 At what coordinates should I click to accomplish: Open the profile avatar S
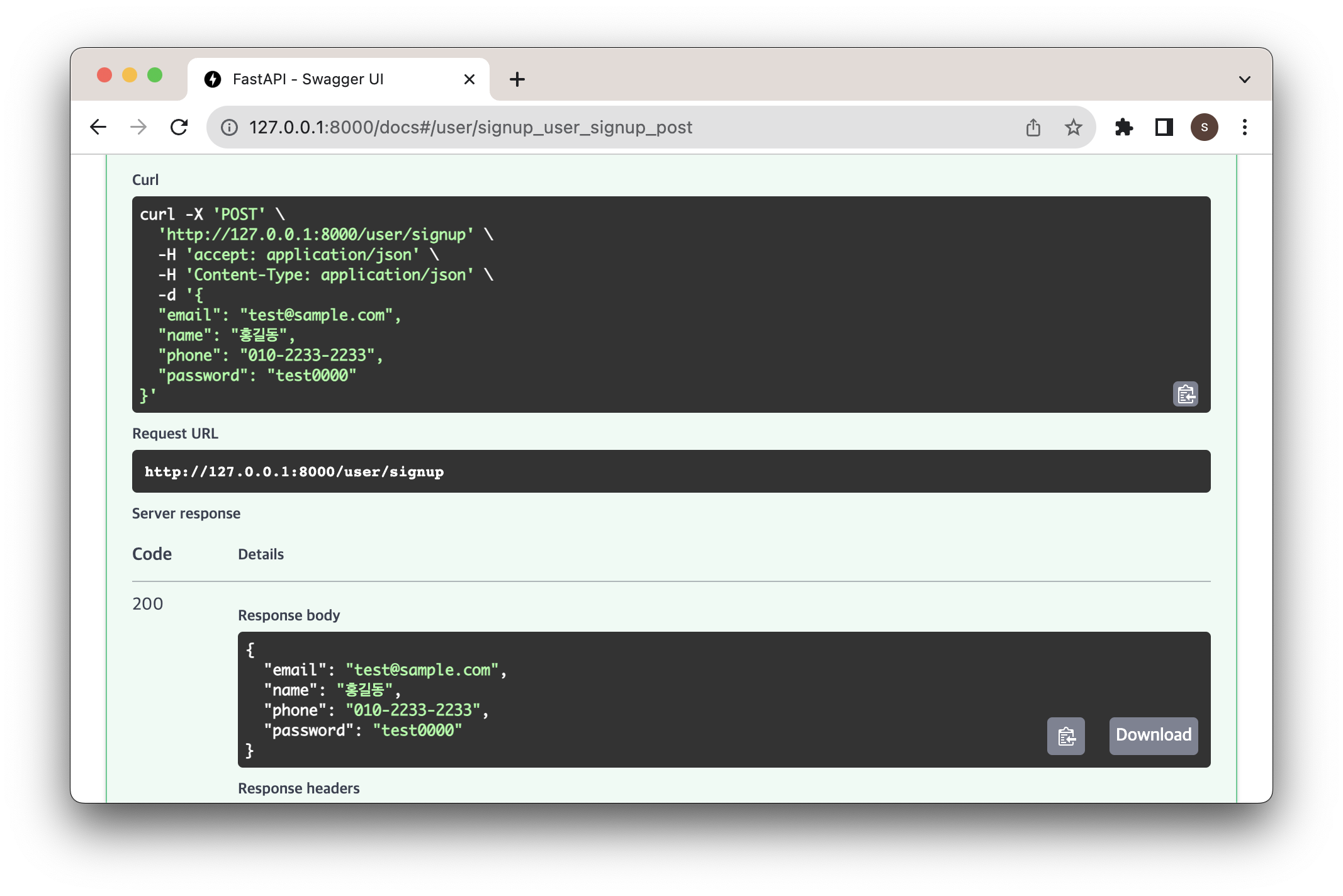1204,128
